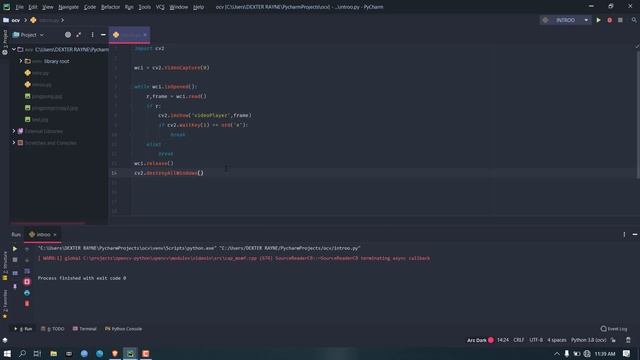
Task: Hide the Run panel with minus icon
Action: [635, 234]
